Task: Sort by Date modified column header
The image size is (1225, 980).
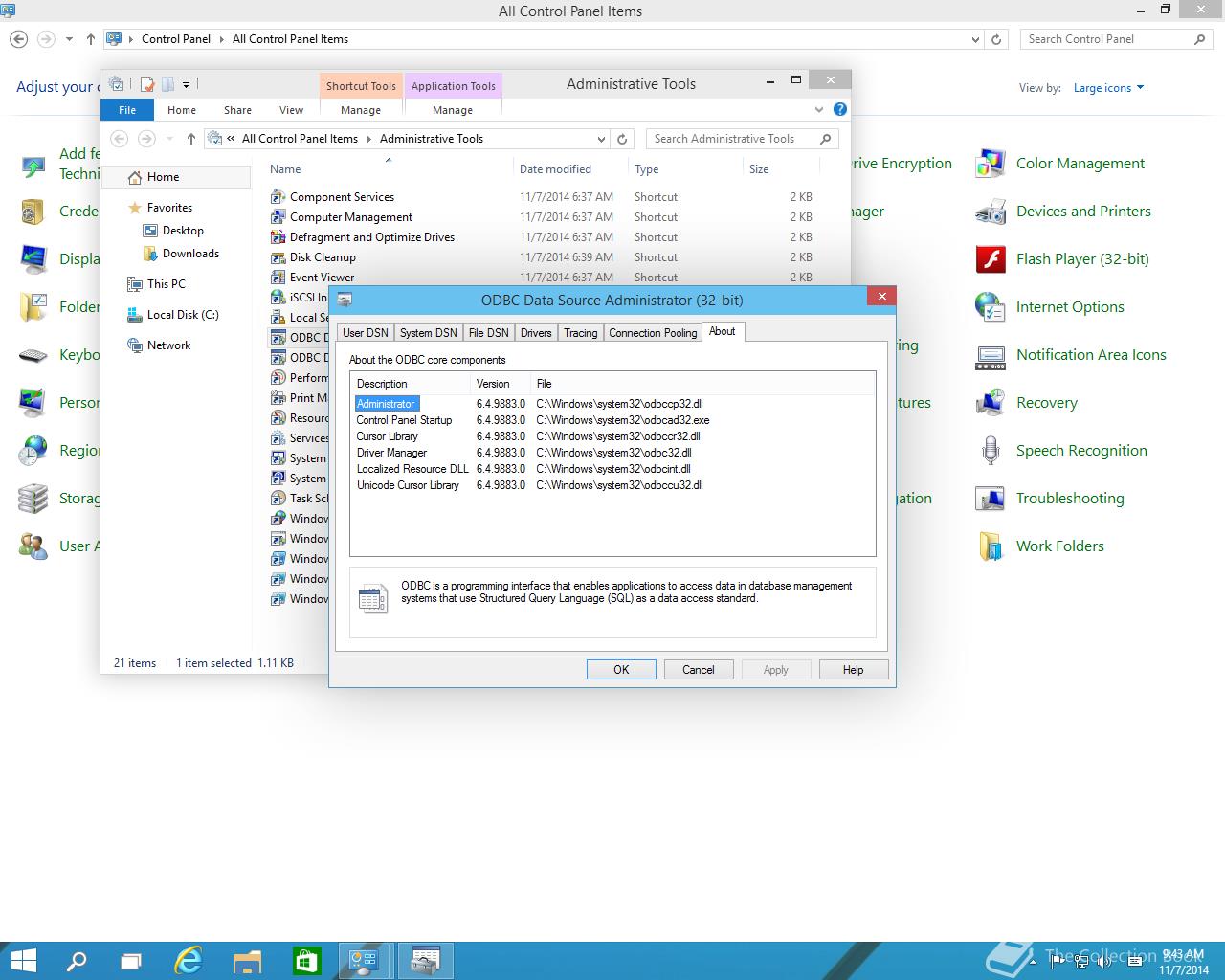Action: (x=555, y=169)
